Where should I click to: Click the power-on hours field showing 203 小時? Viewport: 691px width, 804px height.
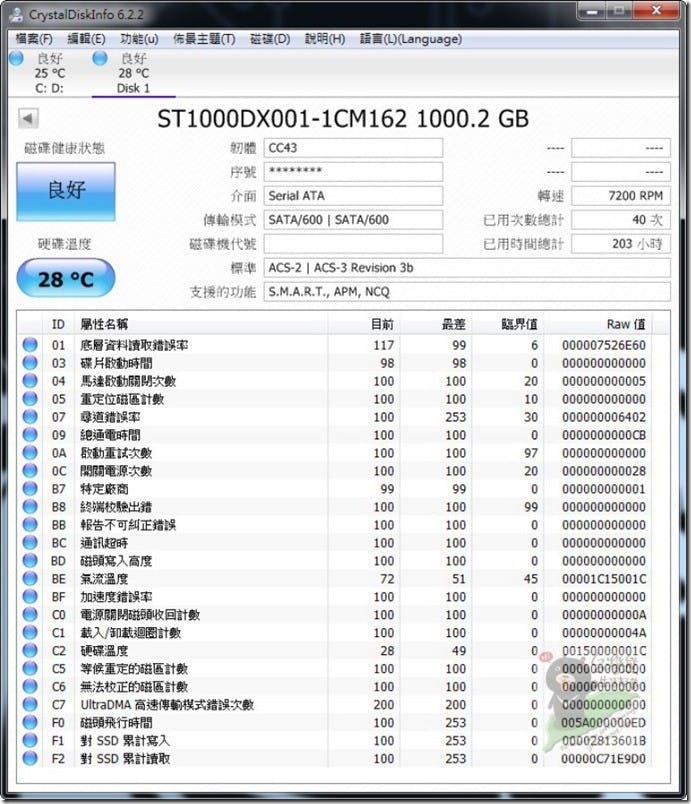pyautogui.click(x=621, y=244)
